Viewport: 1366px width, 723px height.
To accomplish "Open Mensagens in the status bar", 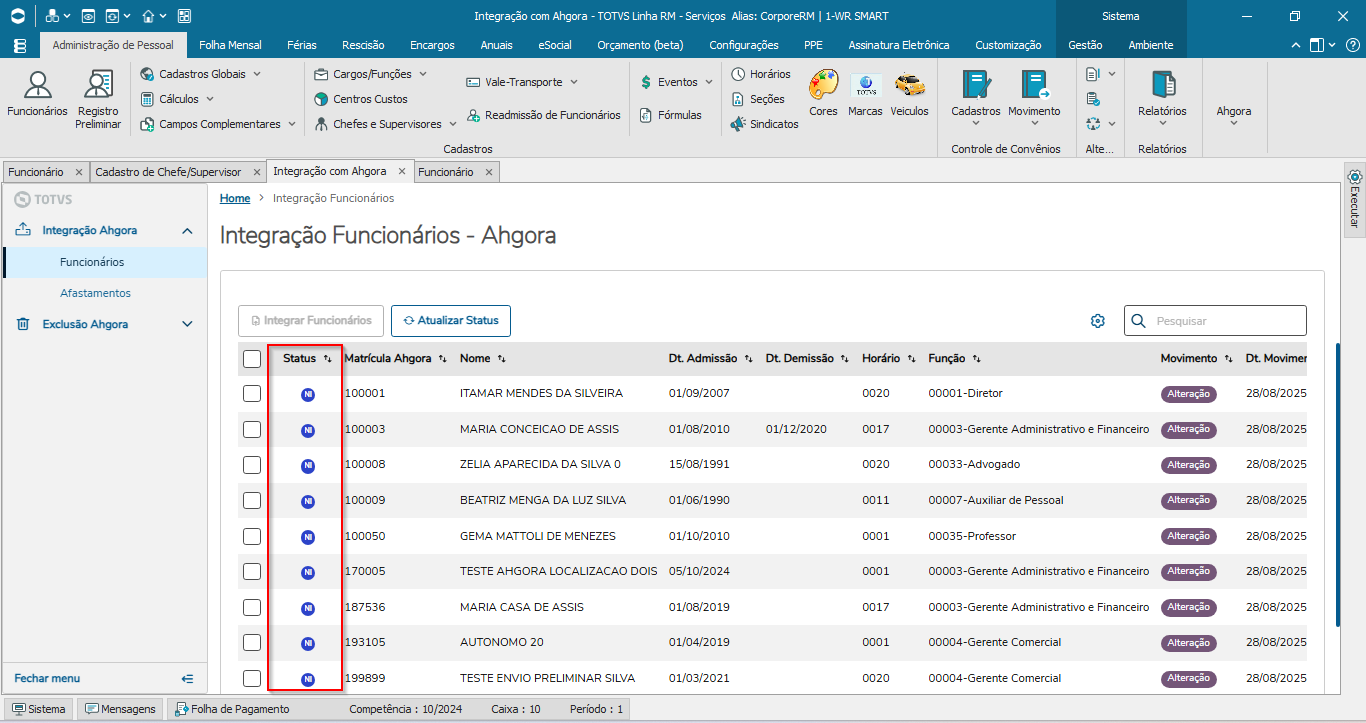I will pos(121,709).
